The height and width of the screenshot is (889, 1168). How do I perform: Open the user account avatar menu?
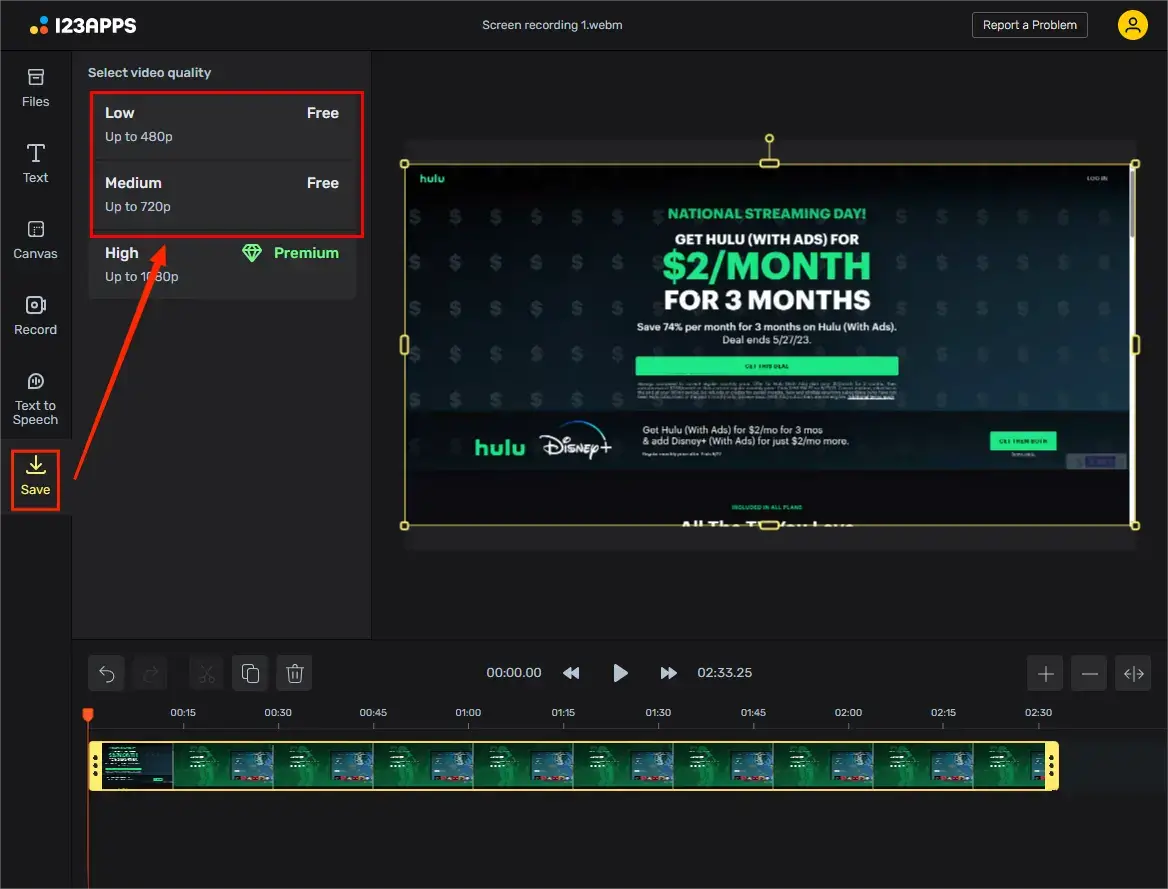(x=1132, y=25)
